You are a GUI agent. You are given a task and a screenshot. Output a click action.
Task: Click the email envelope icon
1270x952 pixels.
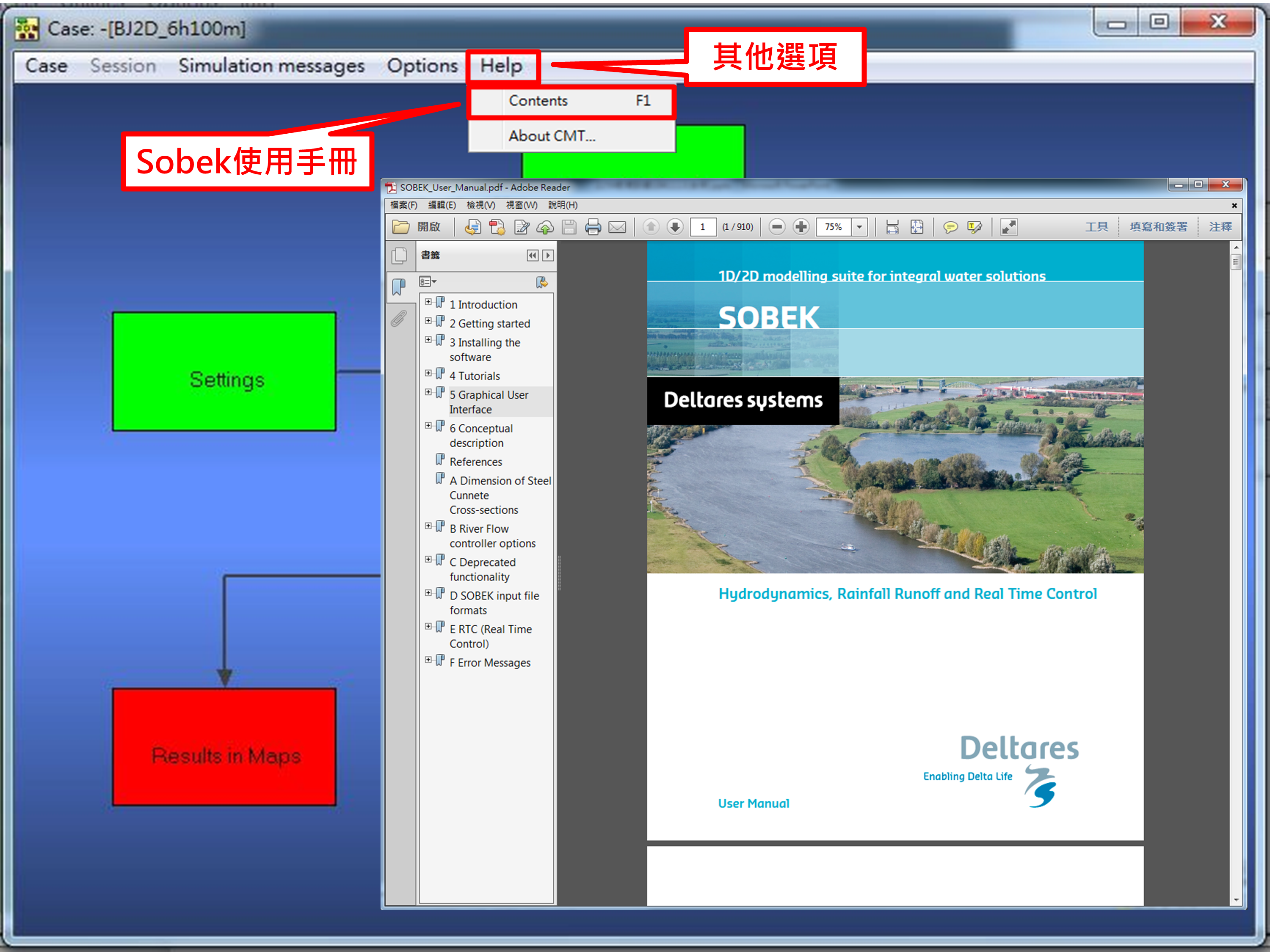click(617, 227)
